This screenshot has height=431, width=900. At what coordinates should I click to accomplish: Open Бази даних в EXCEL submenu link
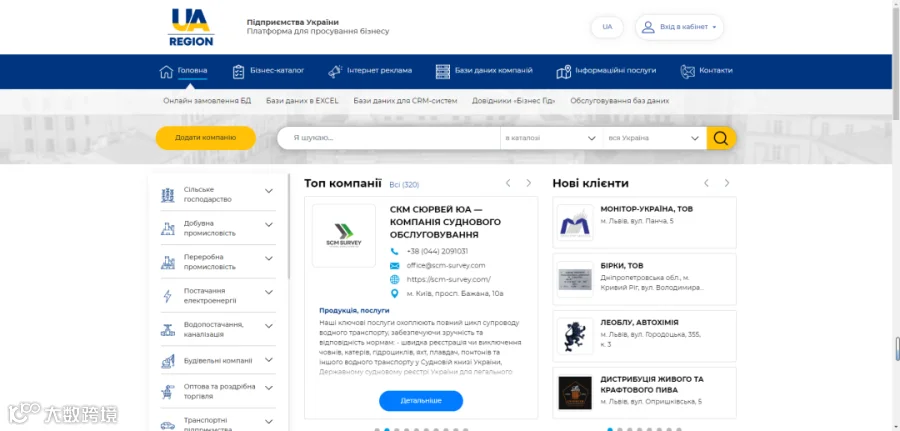point(302,100)
